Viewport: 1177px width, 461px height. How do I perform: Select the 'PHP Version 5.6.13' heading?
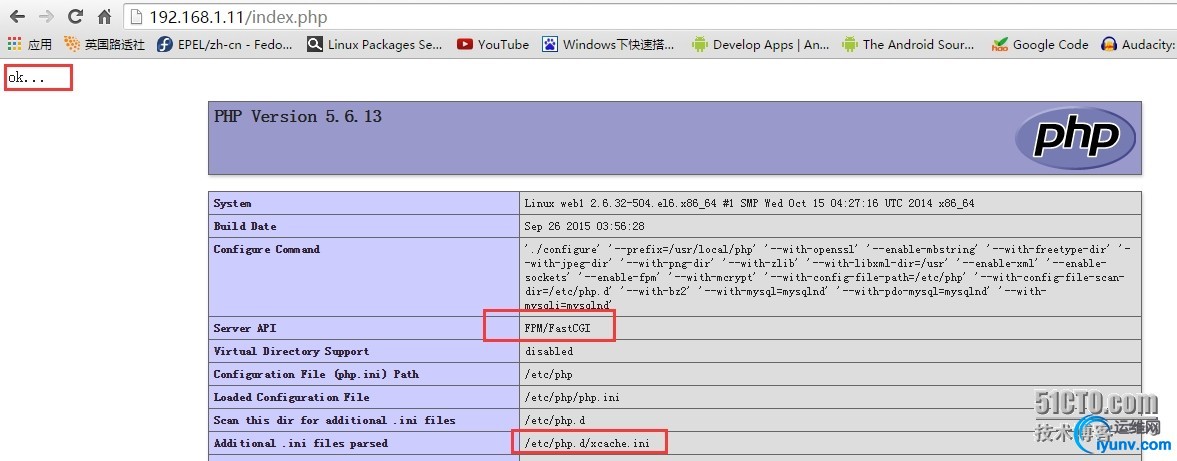pos(298,116)
